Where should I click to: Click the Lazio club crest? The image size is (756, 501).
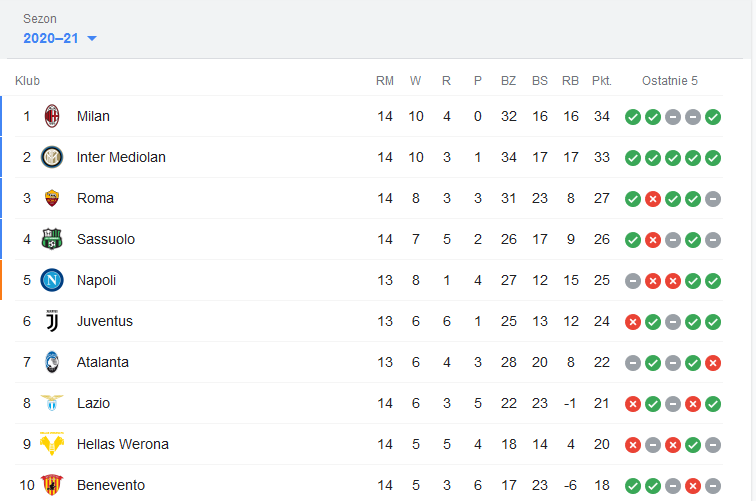[x=52, y=403]
